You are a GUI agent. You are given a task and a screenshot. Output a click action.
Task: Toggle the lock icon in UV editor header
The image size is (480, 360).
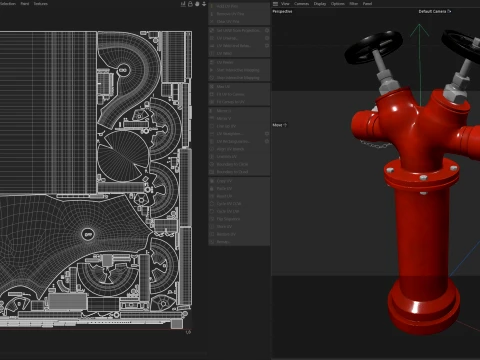(x=190, y=4)
